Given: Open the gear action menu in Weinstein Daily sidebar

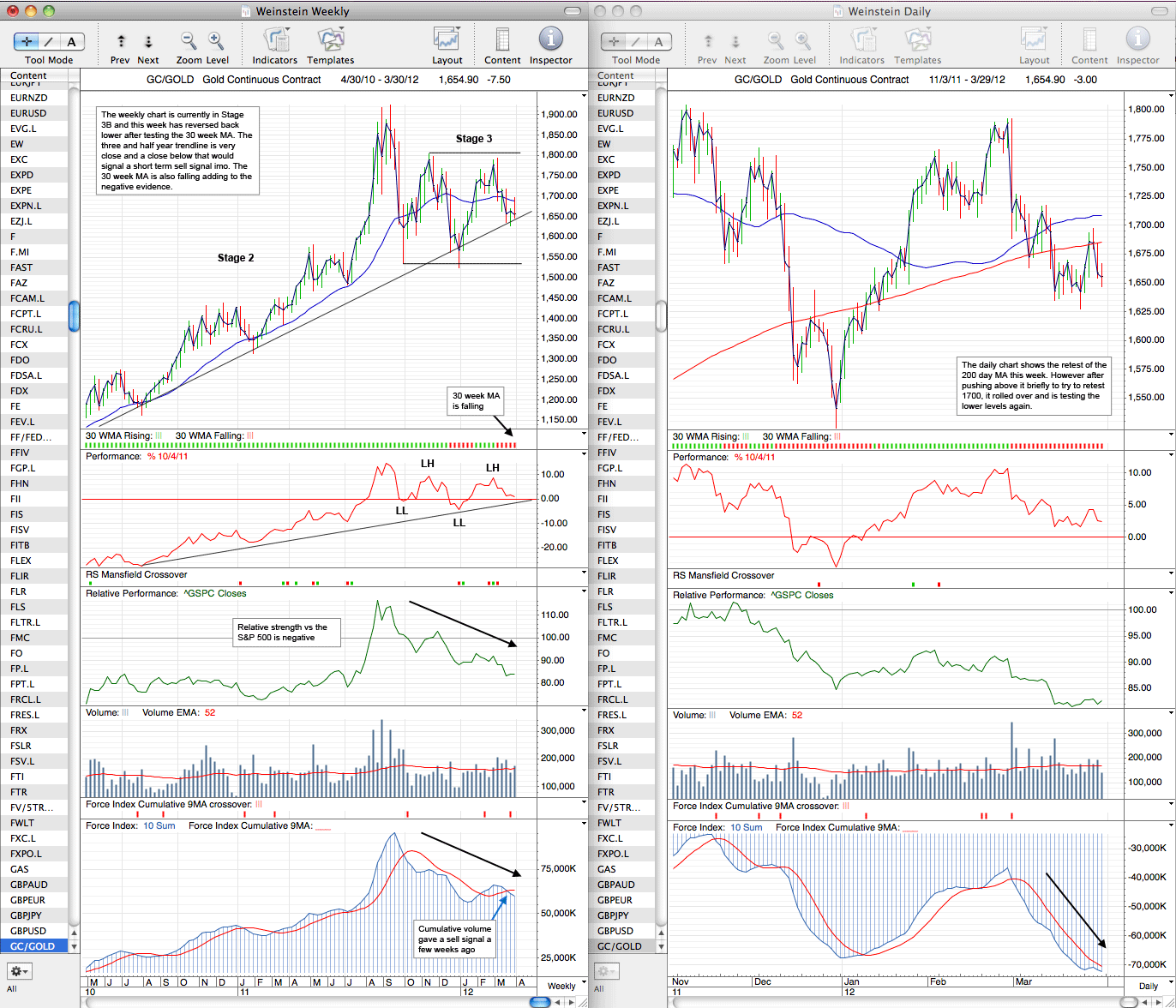Looking at the screenshot, I should (x=606, y=971).
